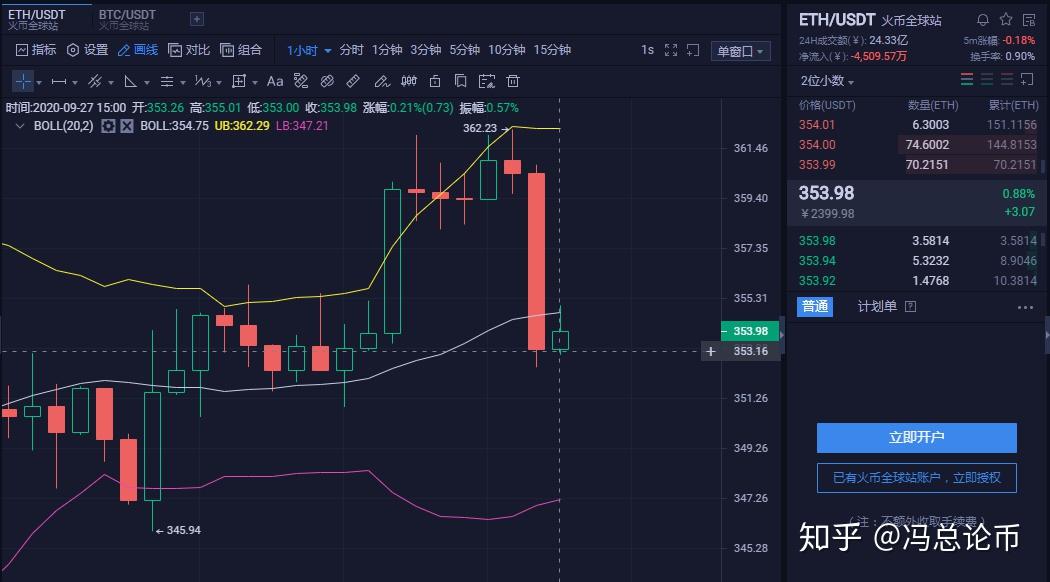
Task: Click the fullscreen chart icon
Action: 671,50
